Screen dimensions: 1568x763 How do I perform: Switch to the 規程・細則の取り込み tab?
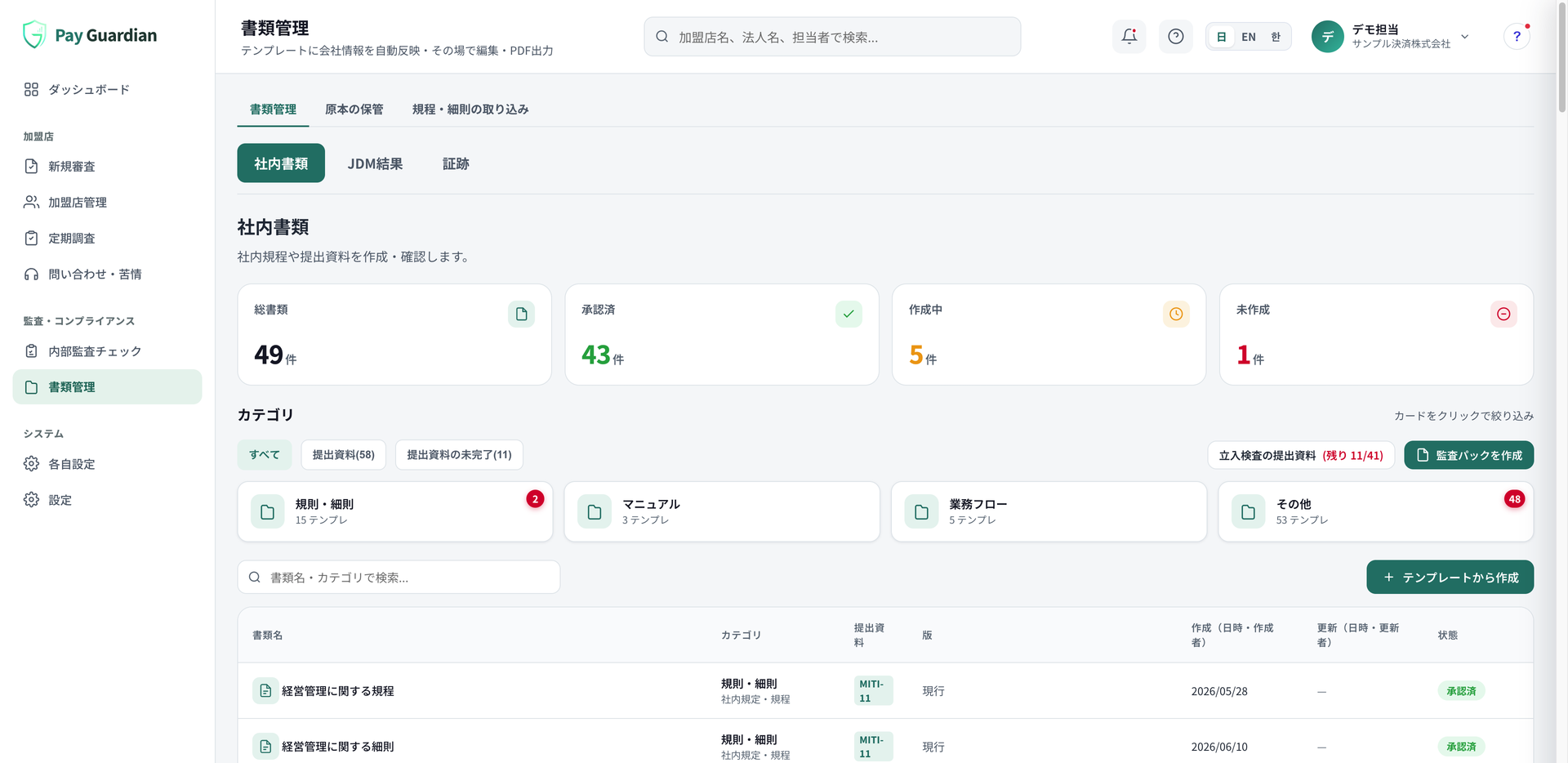point(470,109)
